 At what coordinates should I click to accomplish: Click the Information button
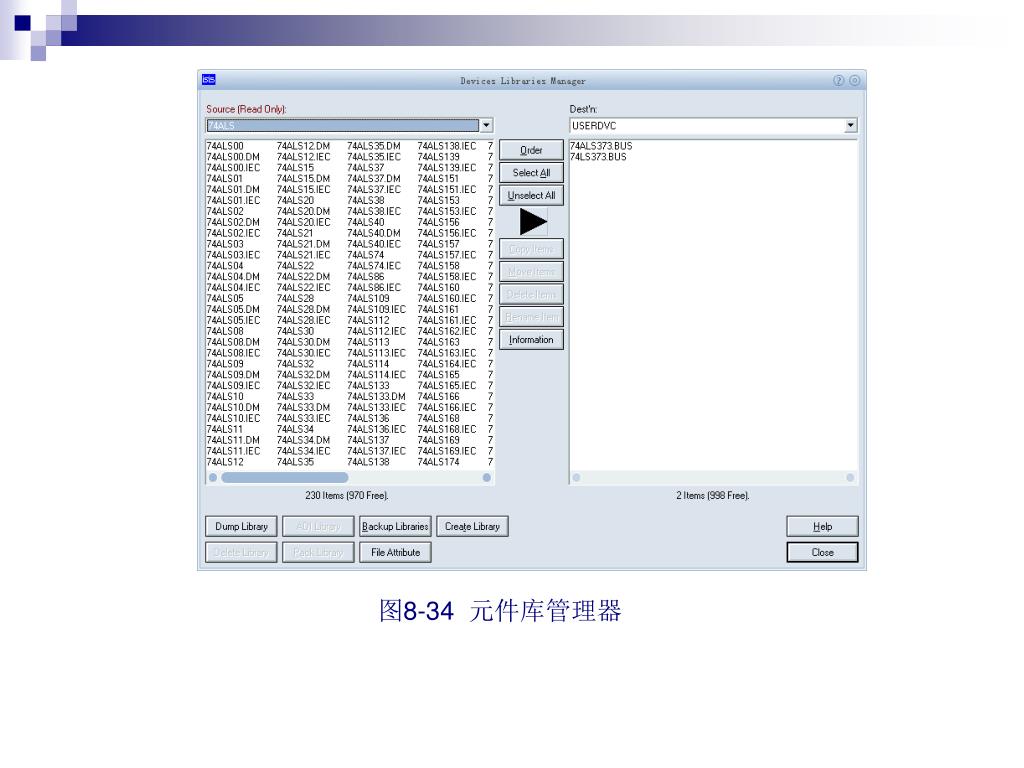(531, 340)
